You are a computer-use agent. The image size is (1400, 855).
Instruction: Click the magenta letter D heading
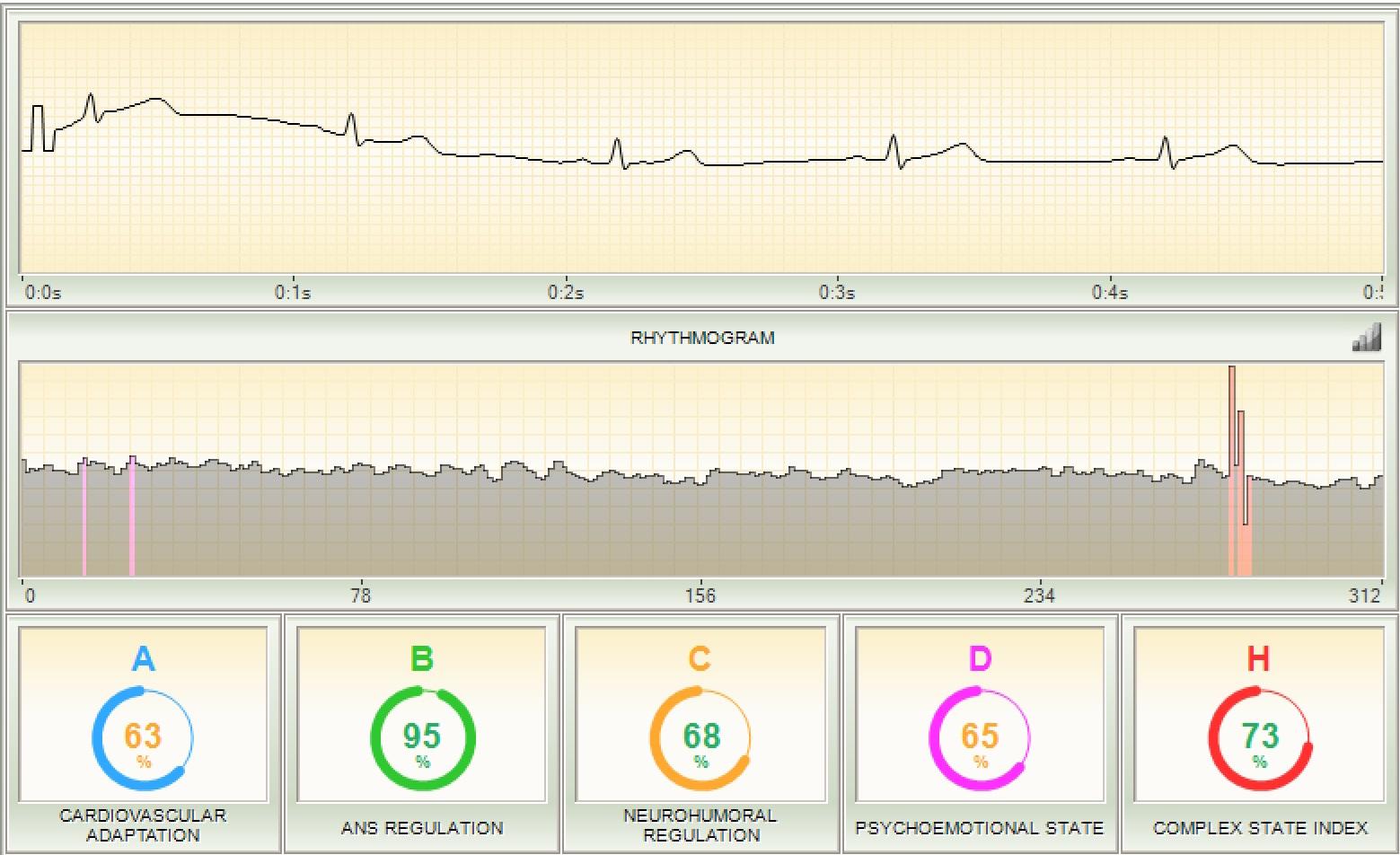[x=980, y=660]
